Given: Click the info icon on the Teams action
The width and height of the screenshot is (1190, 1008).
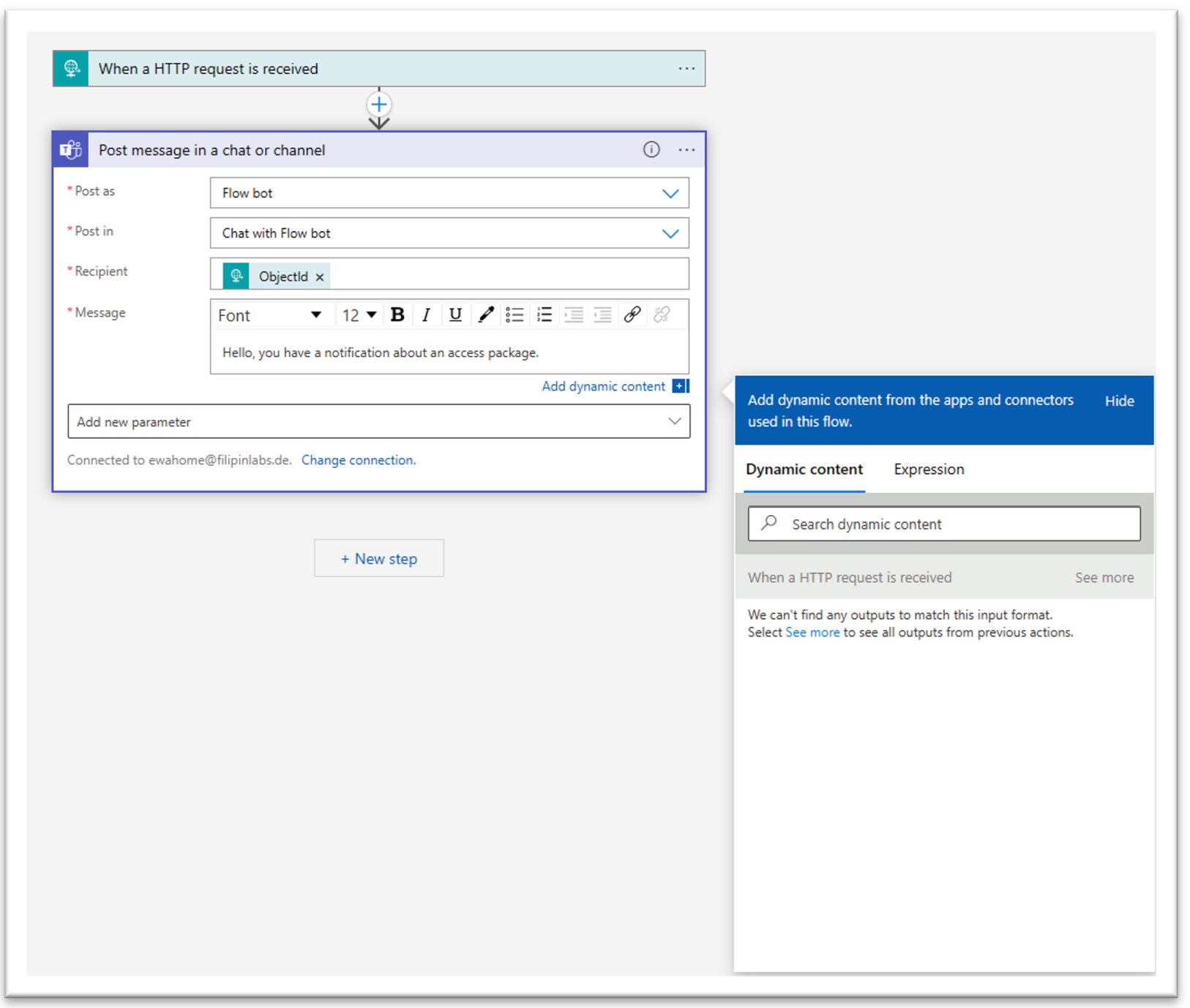Looking at the screenshot, I should [651, 149].
